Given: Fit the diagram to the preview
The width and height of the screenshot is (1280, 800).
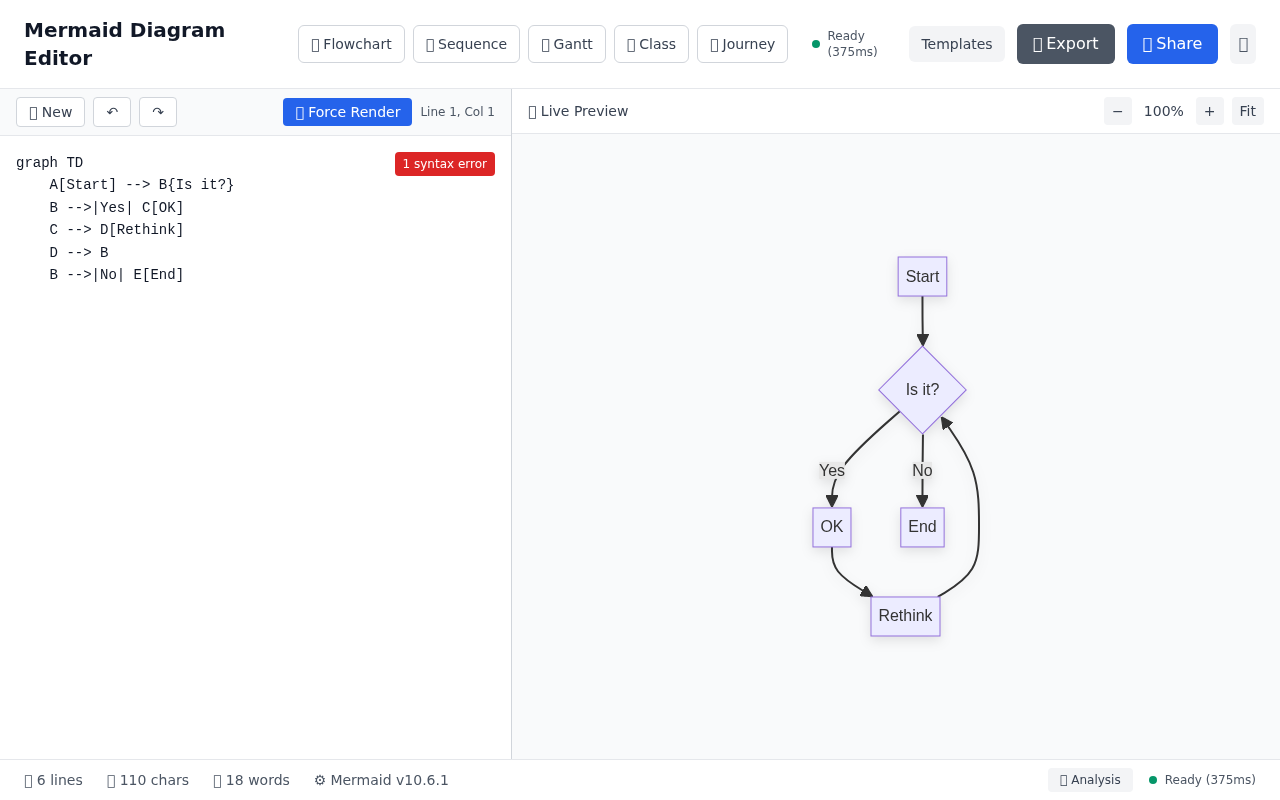Looking at the screenshot, I should point(1247,111).
